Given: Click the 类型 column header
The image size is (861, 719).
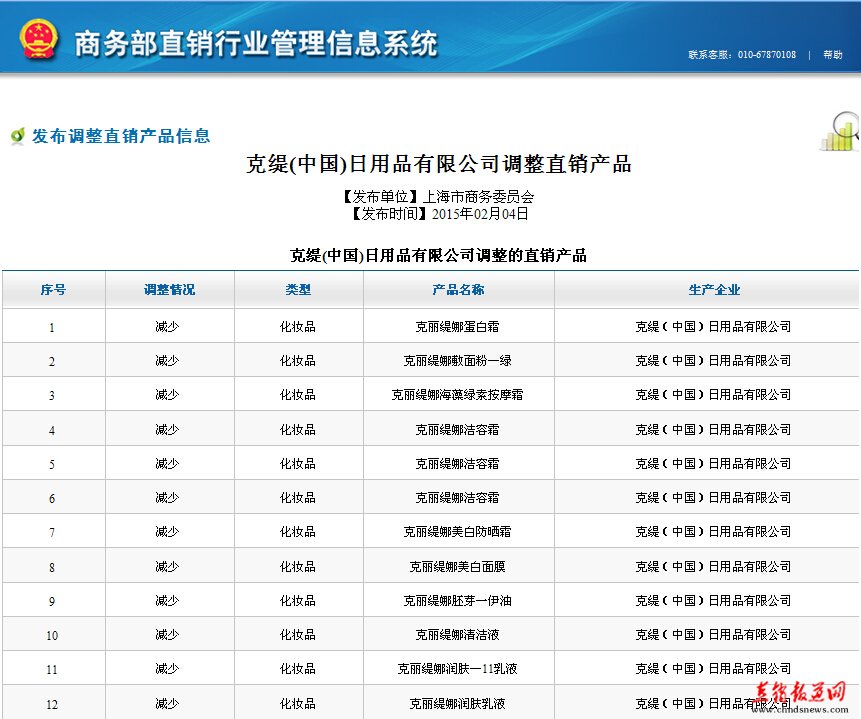Looking at the screenshot, I should tap(298, 289).
